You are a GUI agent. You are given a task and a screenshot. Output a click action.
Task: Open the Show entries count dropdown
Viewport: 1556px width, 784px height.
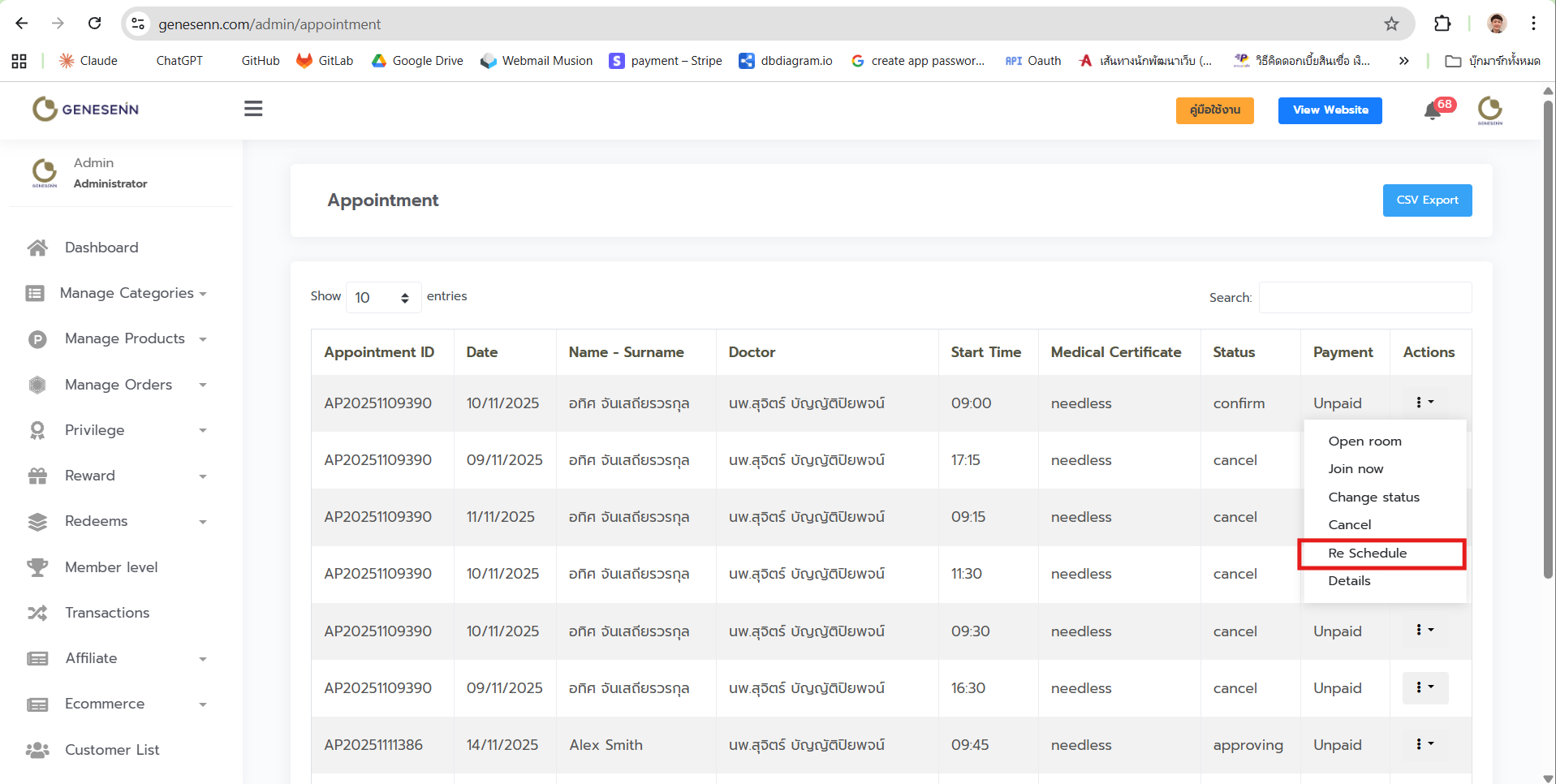click(383, 298)
